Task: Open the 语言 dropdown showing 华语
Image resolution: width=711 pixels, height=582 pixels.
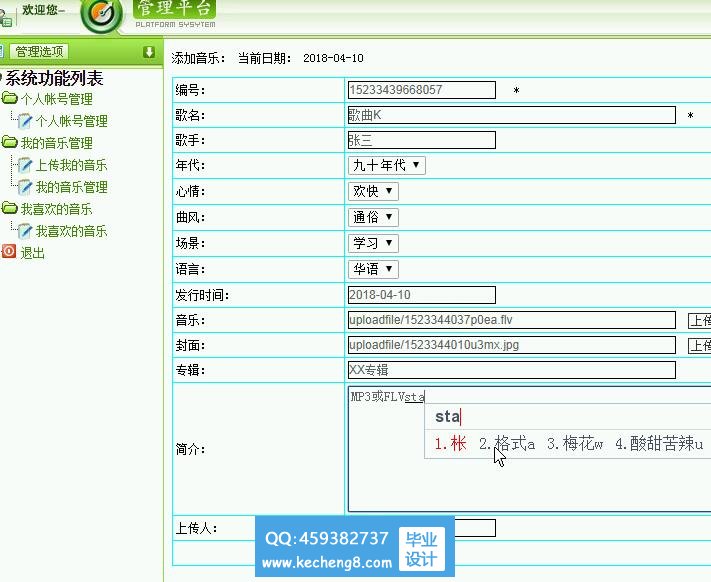Action: (x=373, y=269)
